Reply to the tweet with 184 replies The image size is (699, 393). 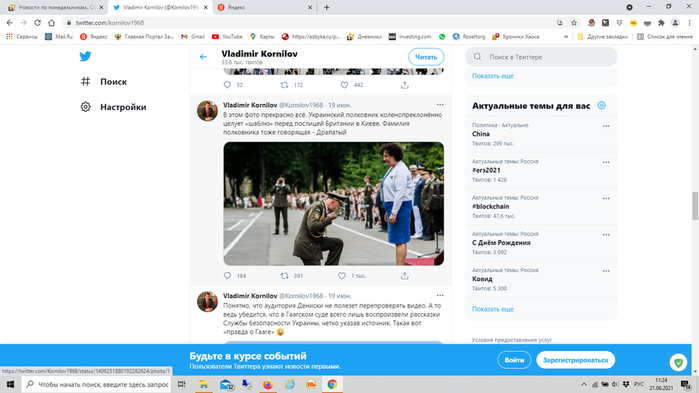tap(227, 276)
